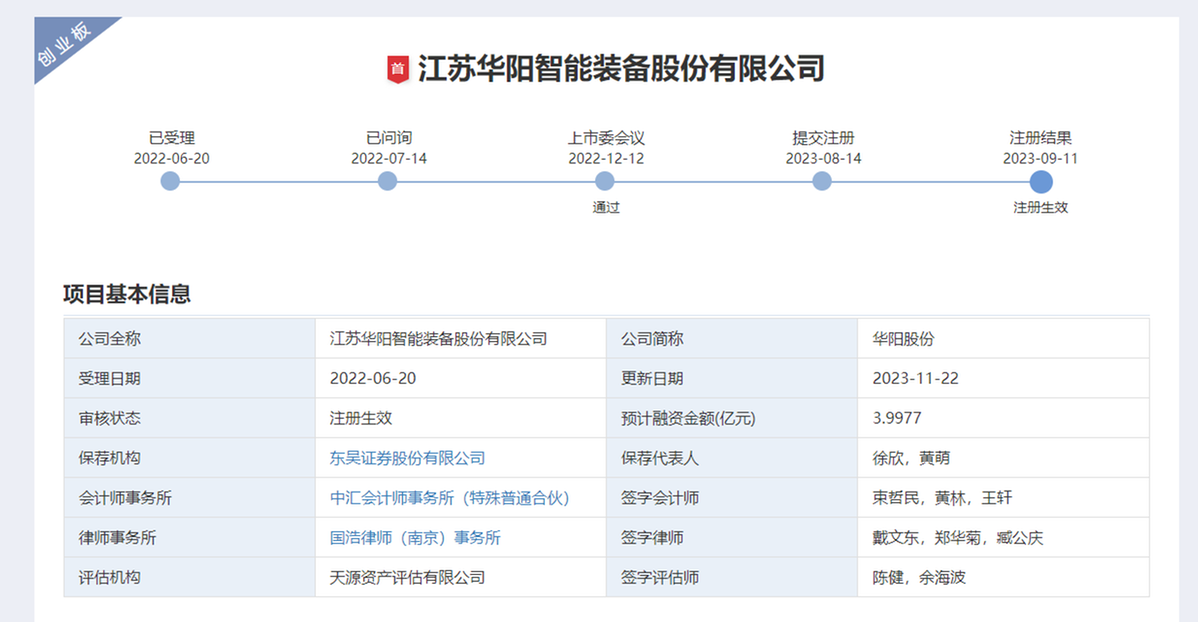Open the 东吴证券股份有限公司 sponsor link
Viewport: 1198px width, 622px height.
(407, 458)
